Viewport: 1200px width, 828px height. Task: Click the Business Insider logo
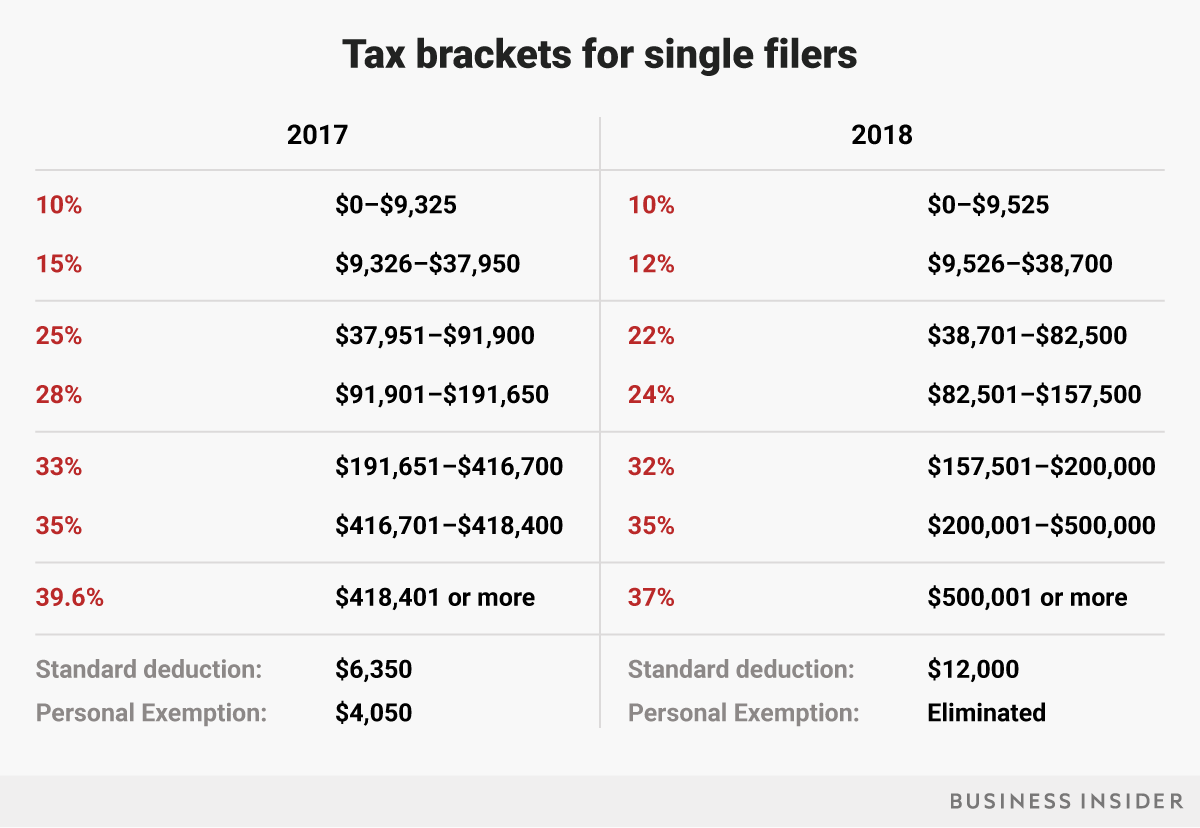1062,801
